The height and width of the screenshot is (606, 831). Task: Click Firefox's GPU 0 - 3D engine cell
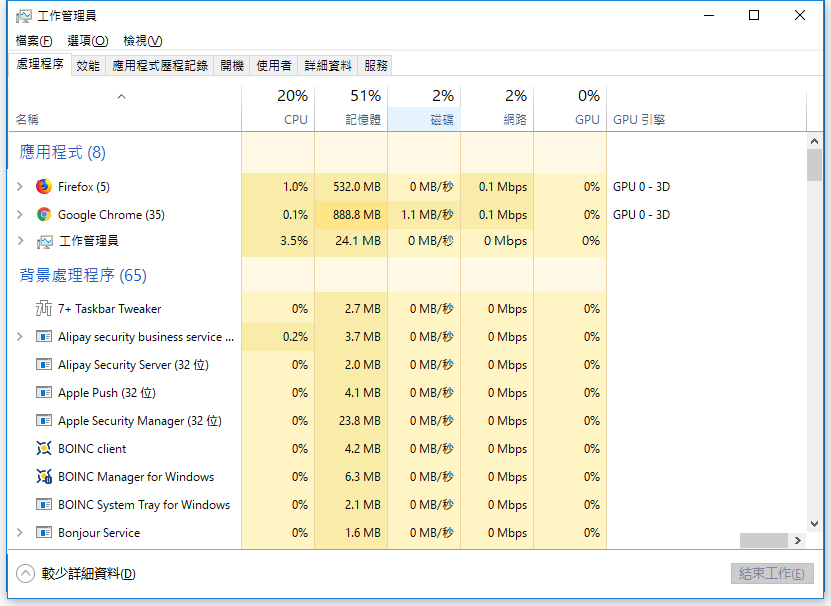click(x=641, y=187)
